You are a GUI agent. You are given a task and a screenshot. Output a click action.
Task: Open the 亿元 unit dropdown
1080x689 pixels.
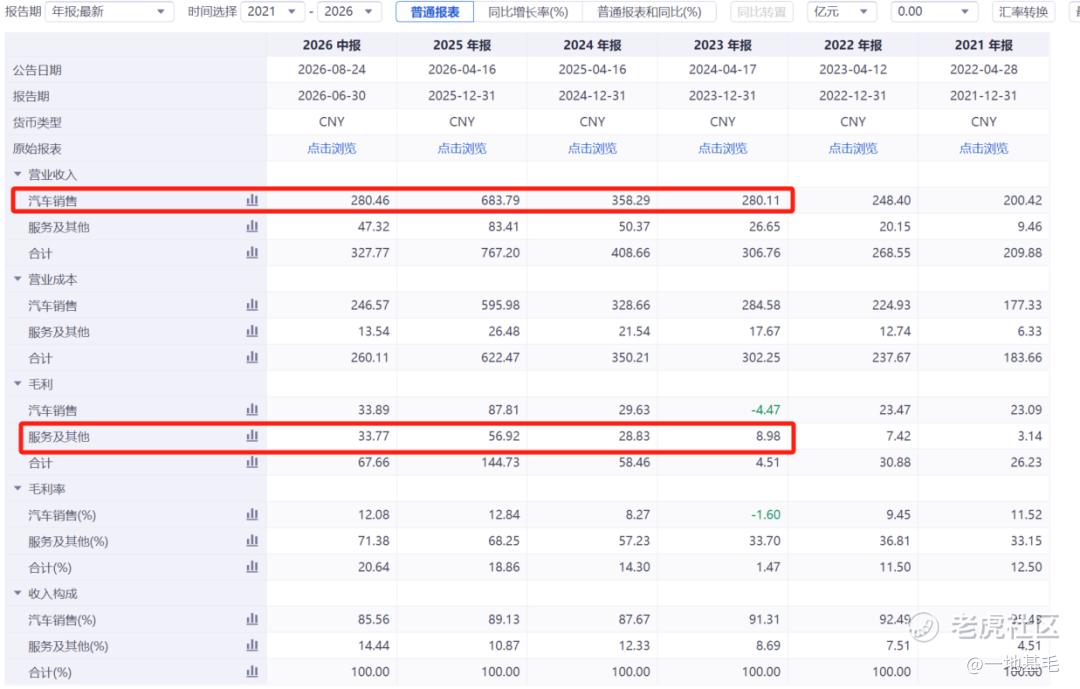pyautogui.click(x=842, y=12)
